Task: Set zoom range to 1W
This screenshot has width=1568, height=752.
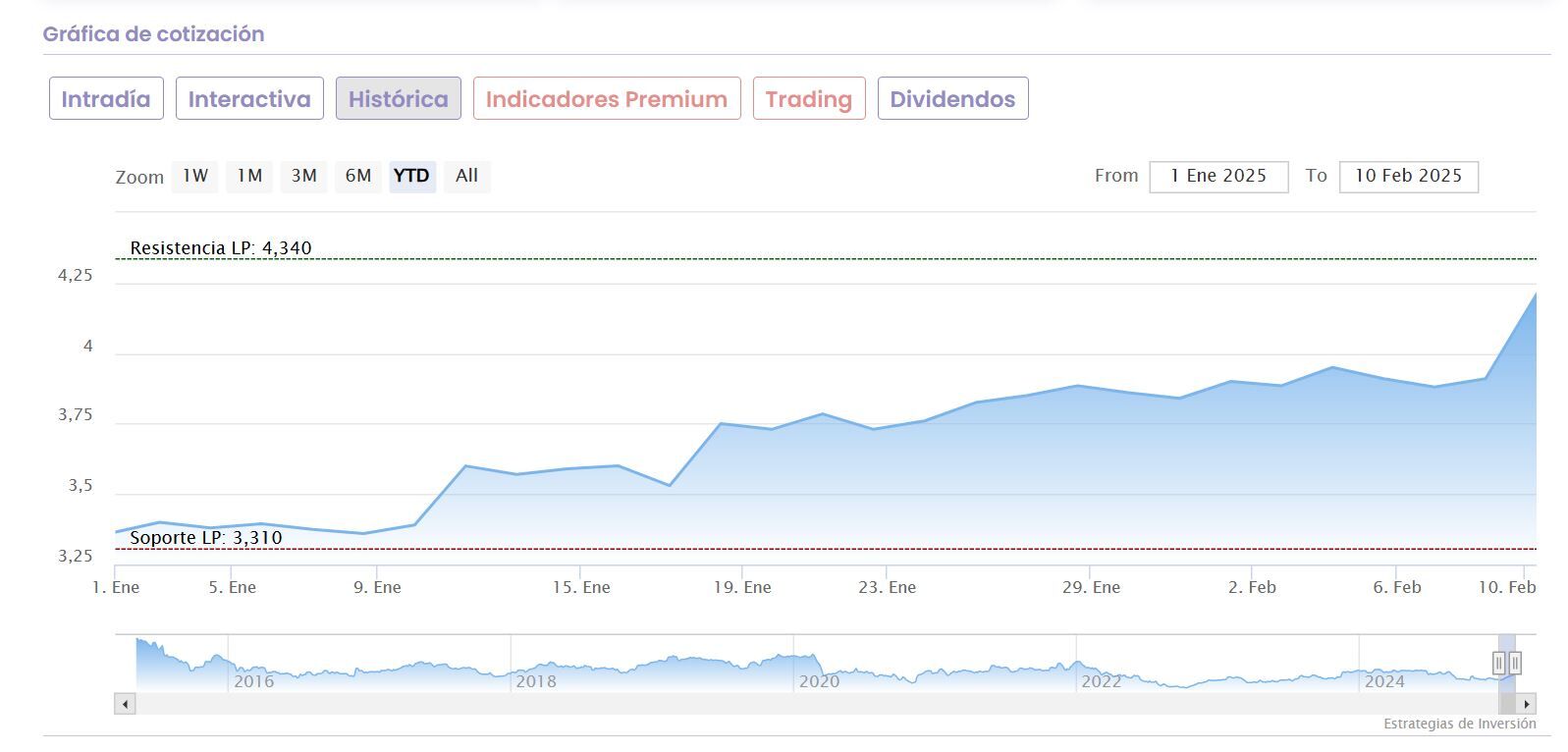Action: point(195,176)
